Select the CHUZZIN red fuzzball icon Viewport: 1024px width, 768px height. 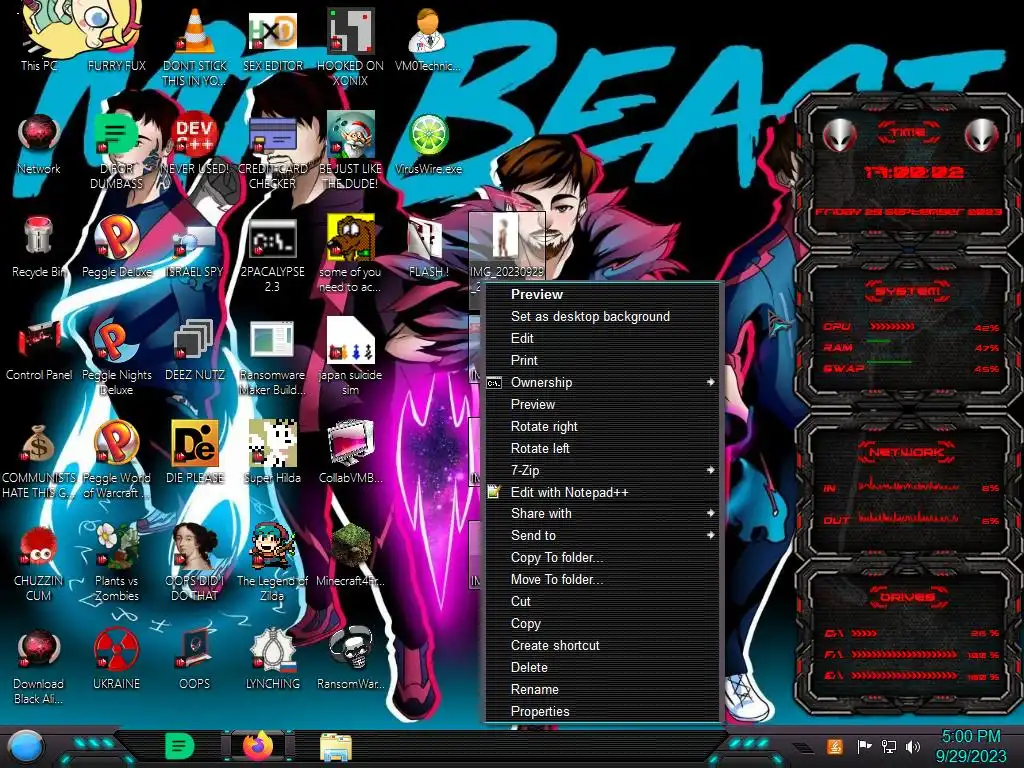coord(39,563)
